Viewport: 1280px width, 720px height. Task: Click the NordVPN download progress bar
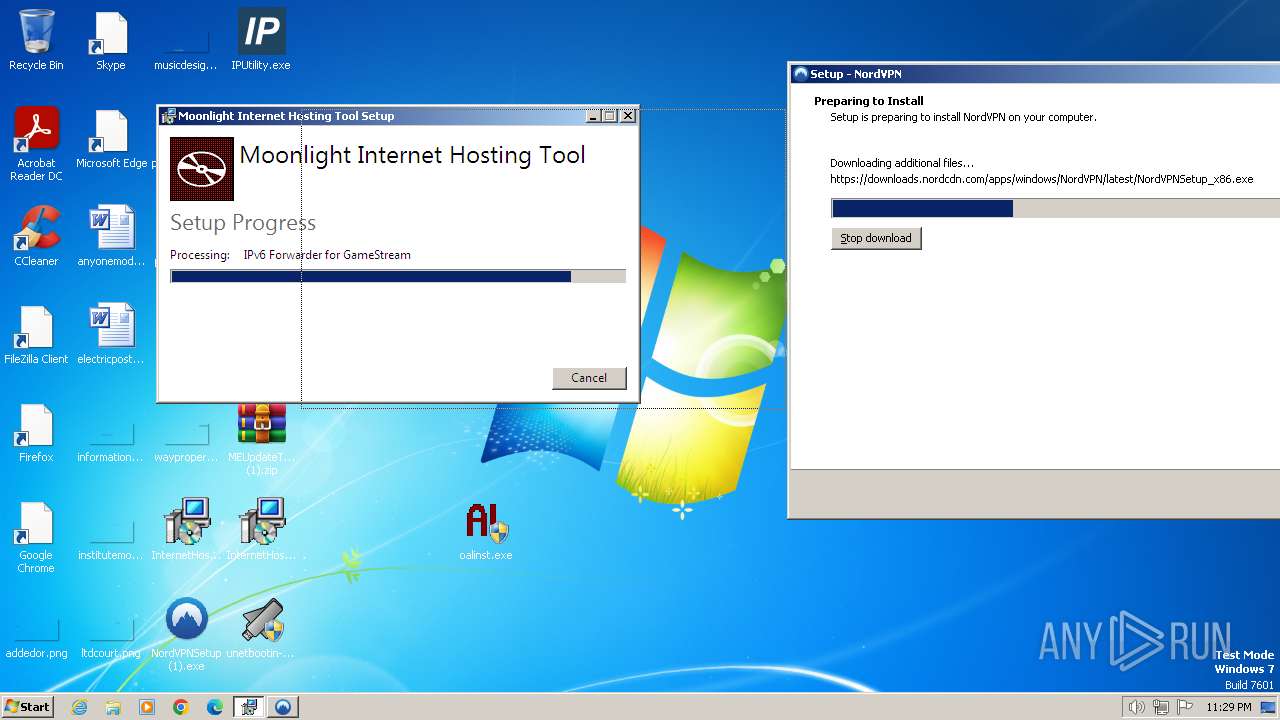(1055, 208)
